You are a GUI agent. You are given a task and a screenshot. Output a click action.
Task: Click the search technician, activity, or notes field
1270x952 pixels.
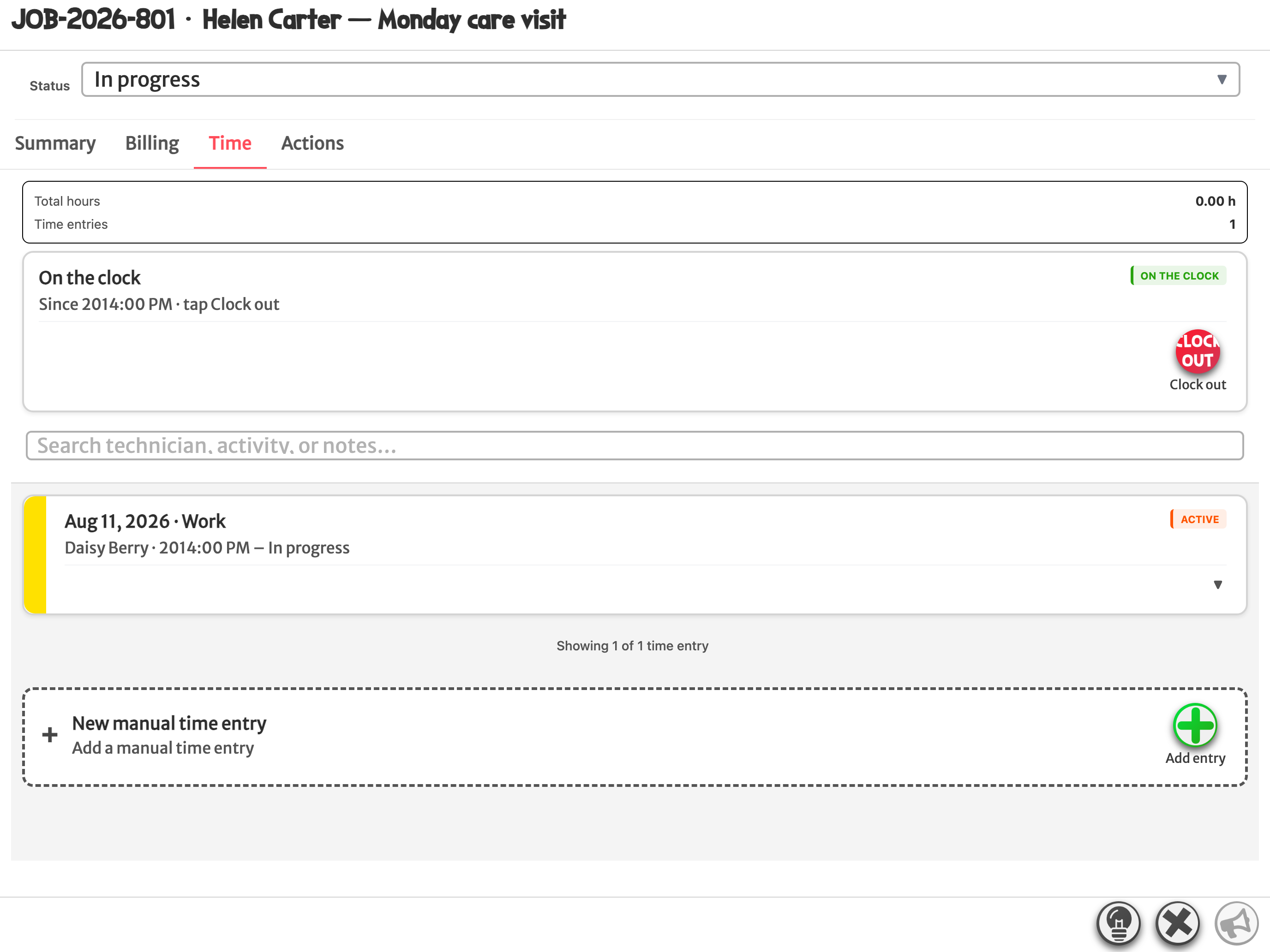pos(635,445)
